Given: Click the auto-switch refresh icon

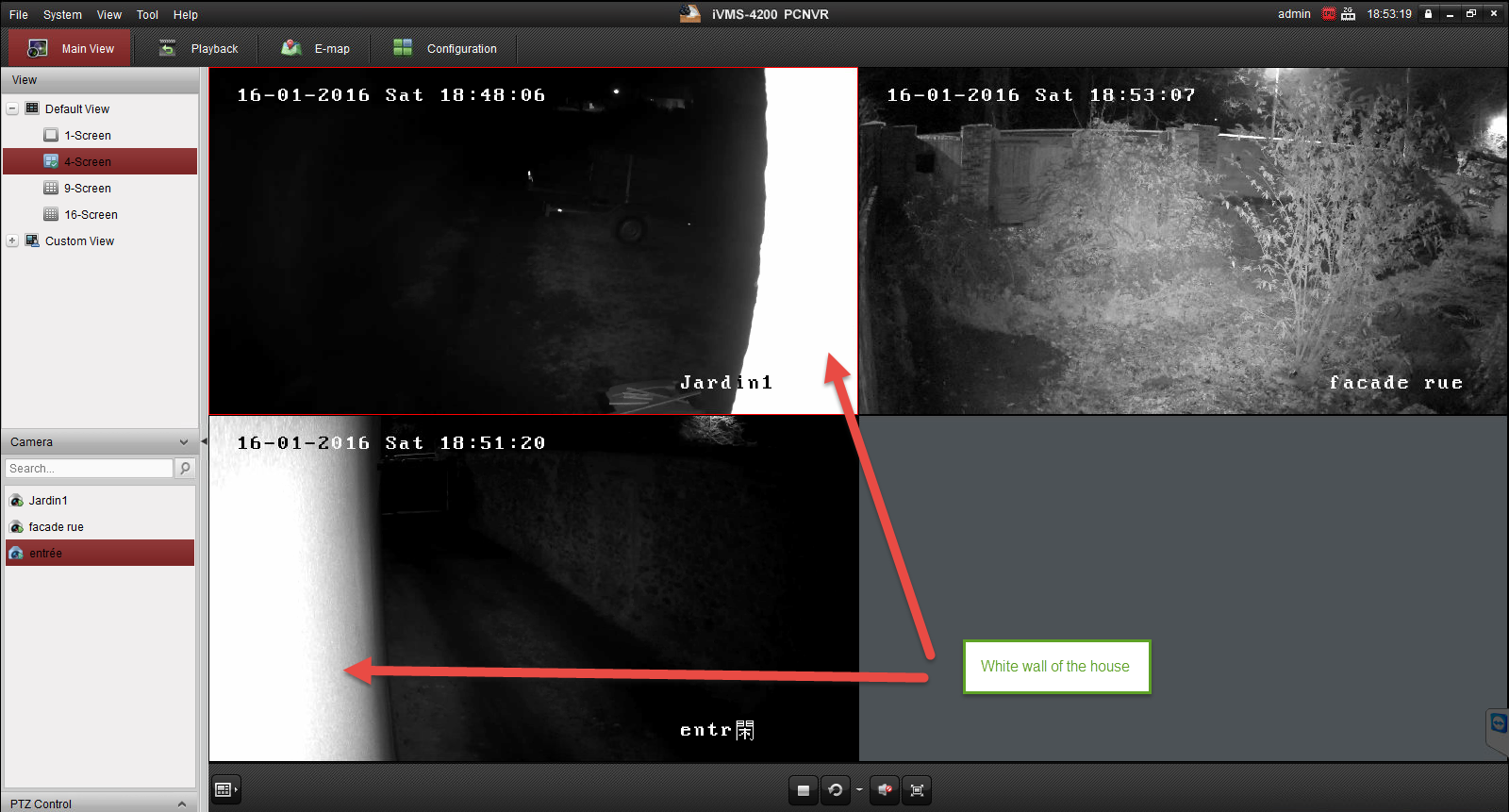Looking at the screenshot, I should (x=835, y=790).
